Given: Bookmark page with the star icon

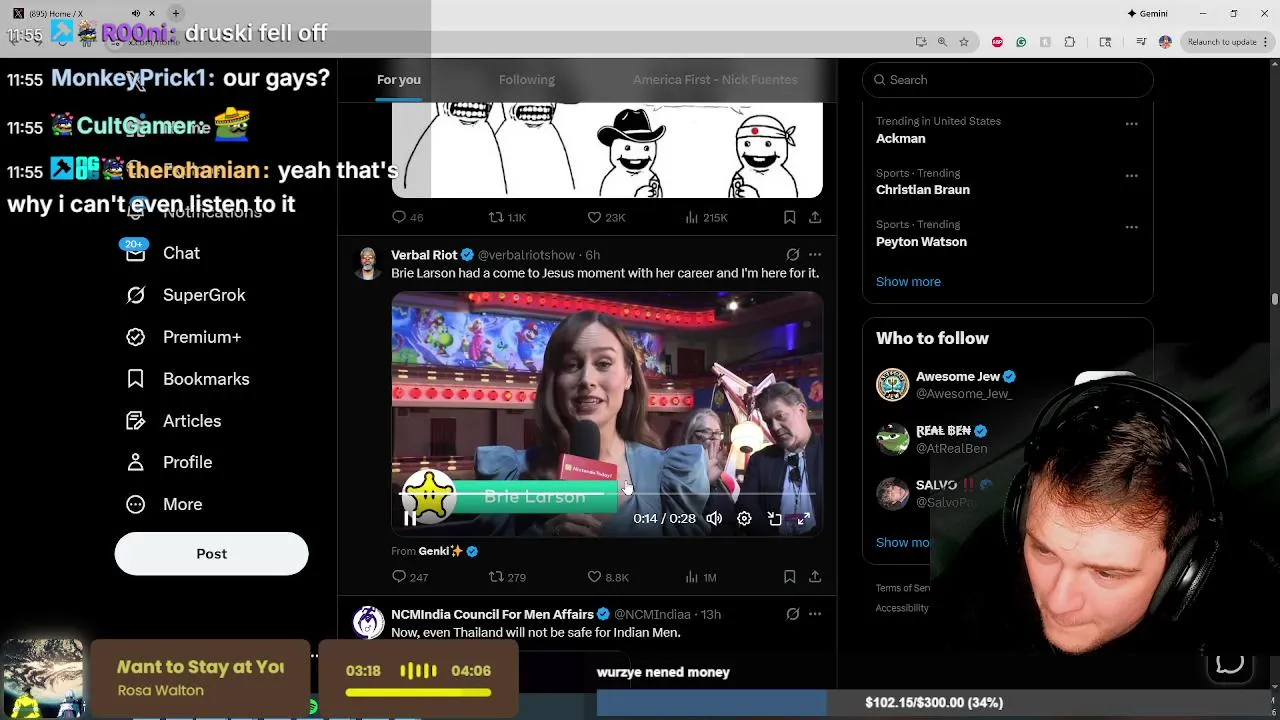Looking at the screenshot, I should [x=964, y=42].
